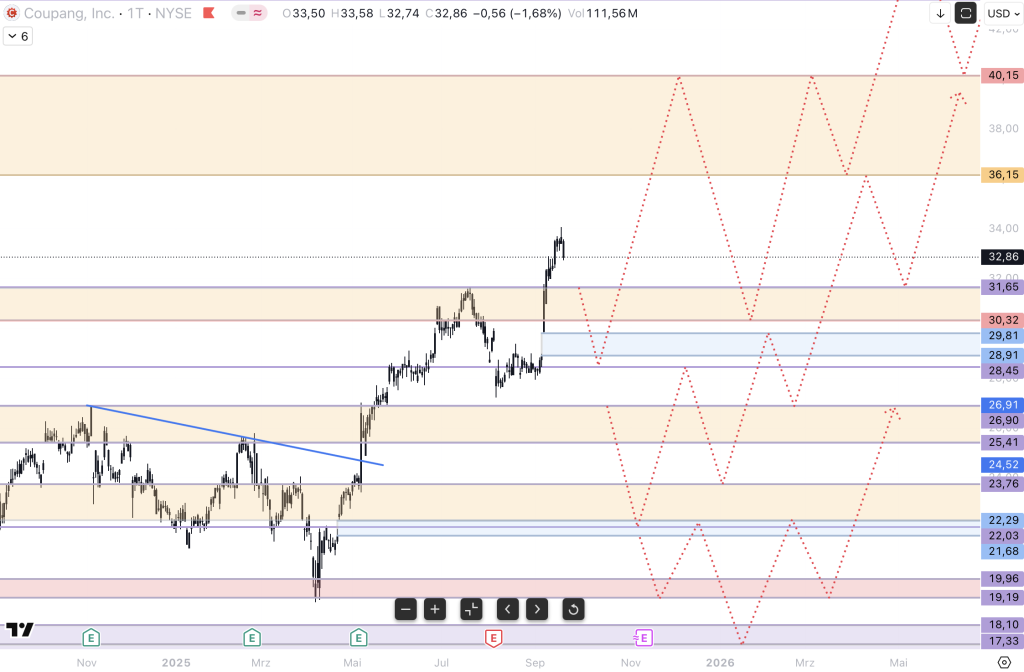Reset the chart view
Screen dimensions: 1024x672
tap(573, 609)
